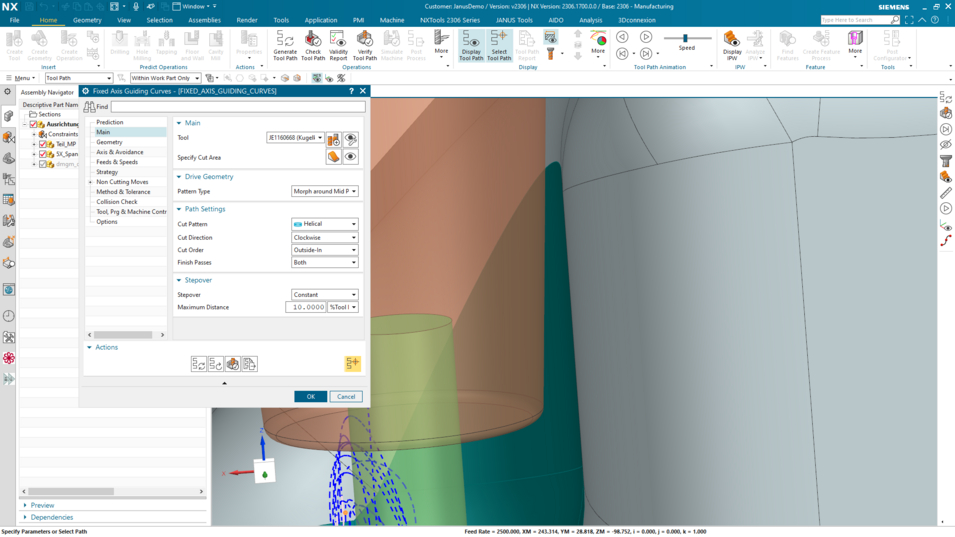Toggle checkbox for Teil_MP in navigator

pos(43,144)
